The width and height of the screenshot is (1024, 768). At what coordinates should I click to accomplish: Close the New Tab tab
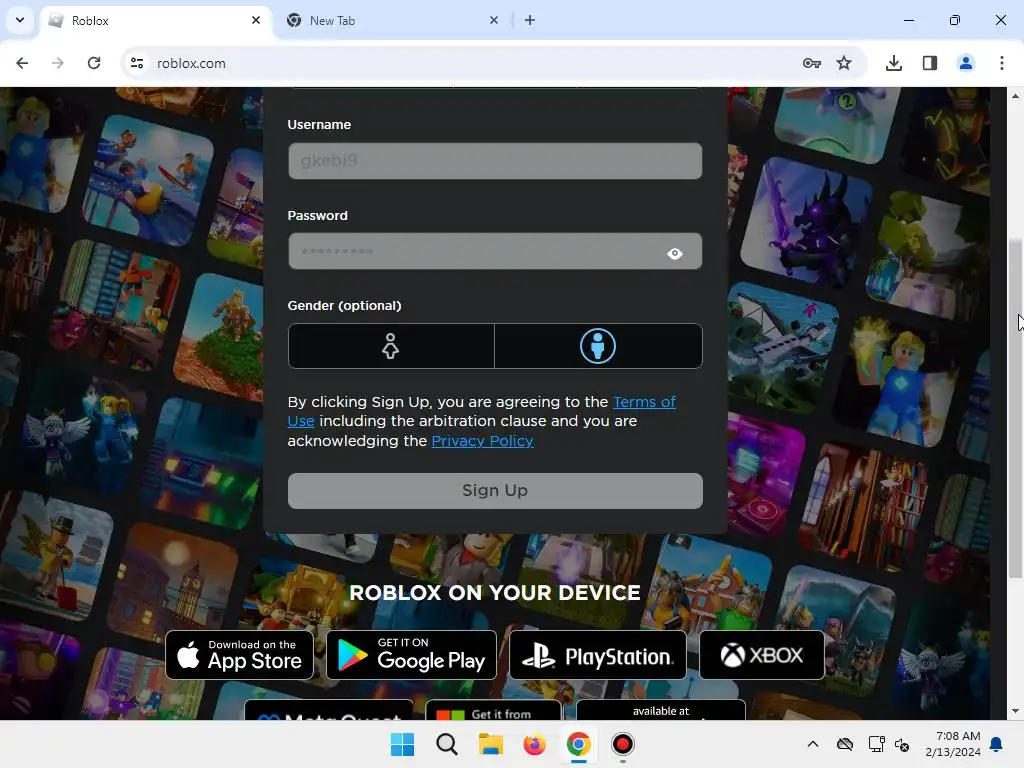coord(494,20)
